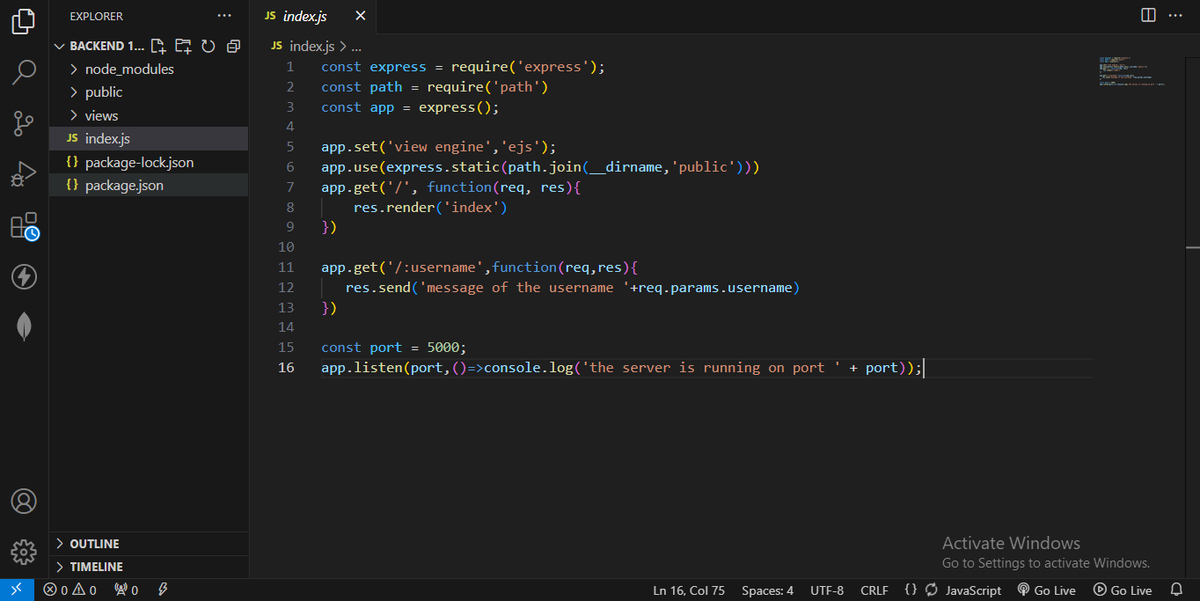Collapse all folders in explorer
The image size is (1200, 601).
(233, 46)
